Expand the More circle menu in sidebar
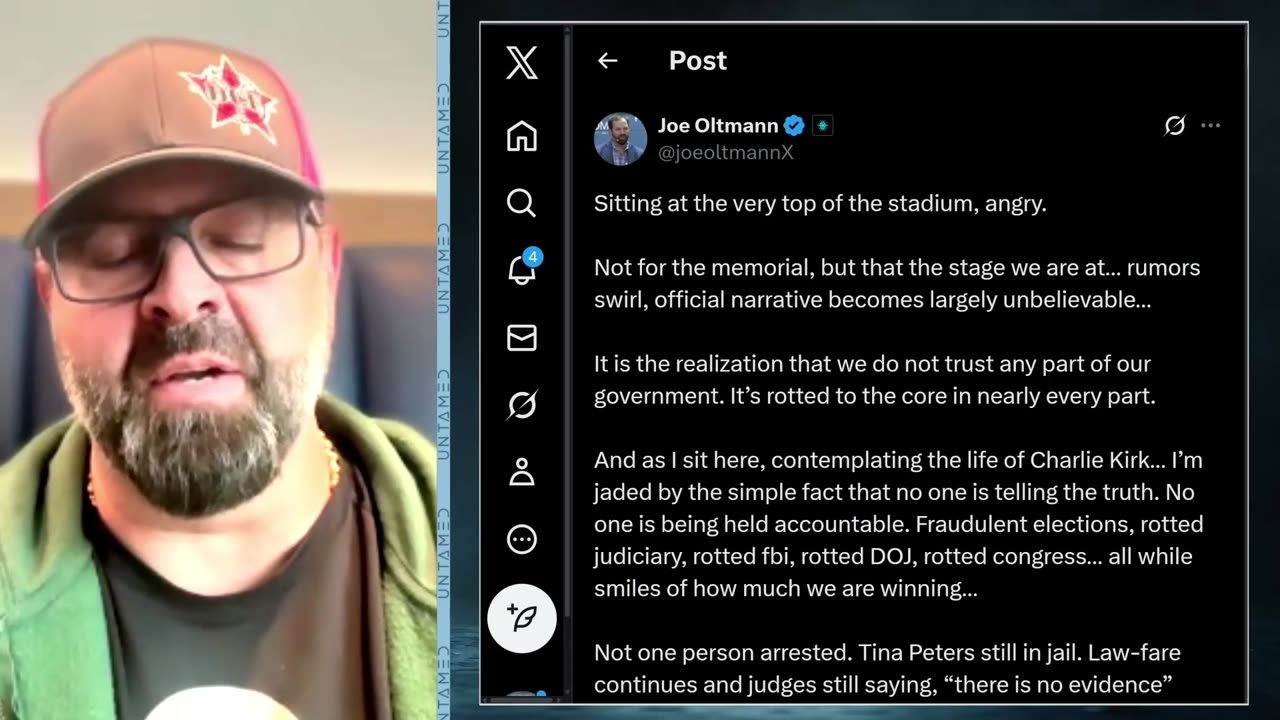The height and width of the screenshot is (720, 1280). (x=521, y=540)
